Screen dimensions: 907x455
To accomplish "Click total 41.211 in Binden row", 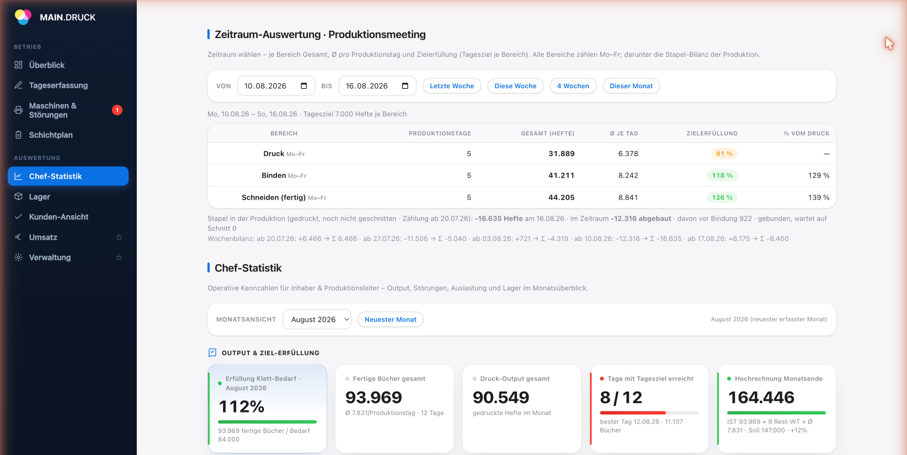I will coord(561,175).
